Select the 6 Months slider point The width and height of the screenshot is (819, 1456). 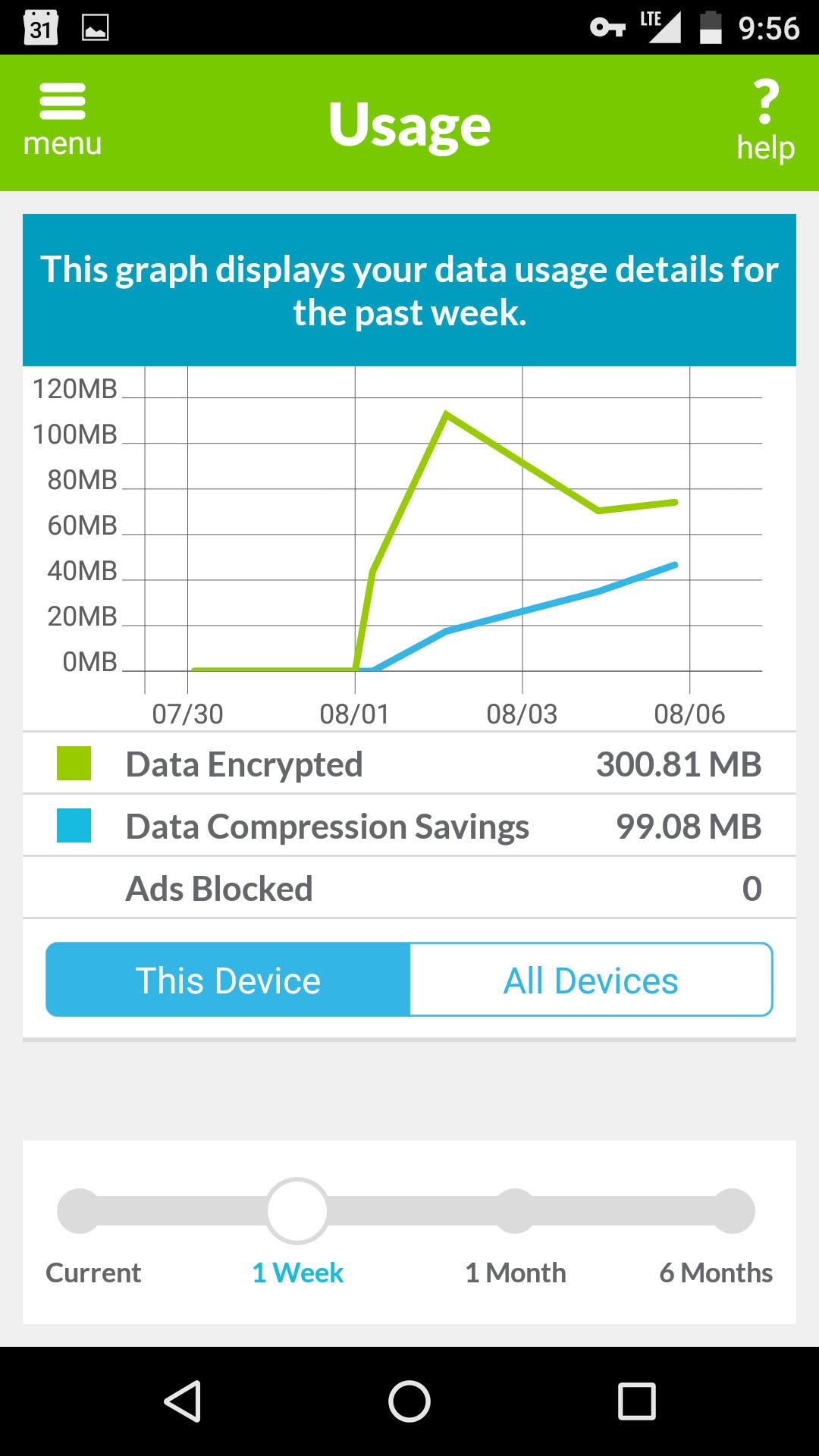[x=733, y=1211]
